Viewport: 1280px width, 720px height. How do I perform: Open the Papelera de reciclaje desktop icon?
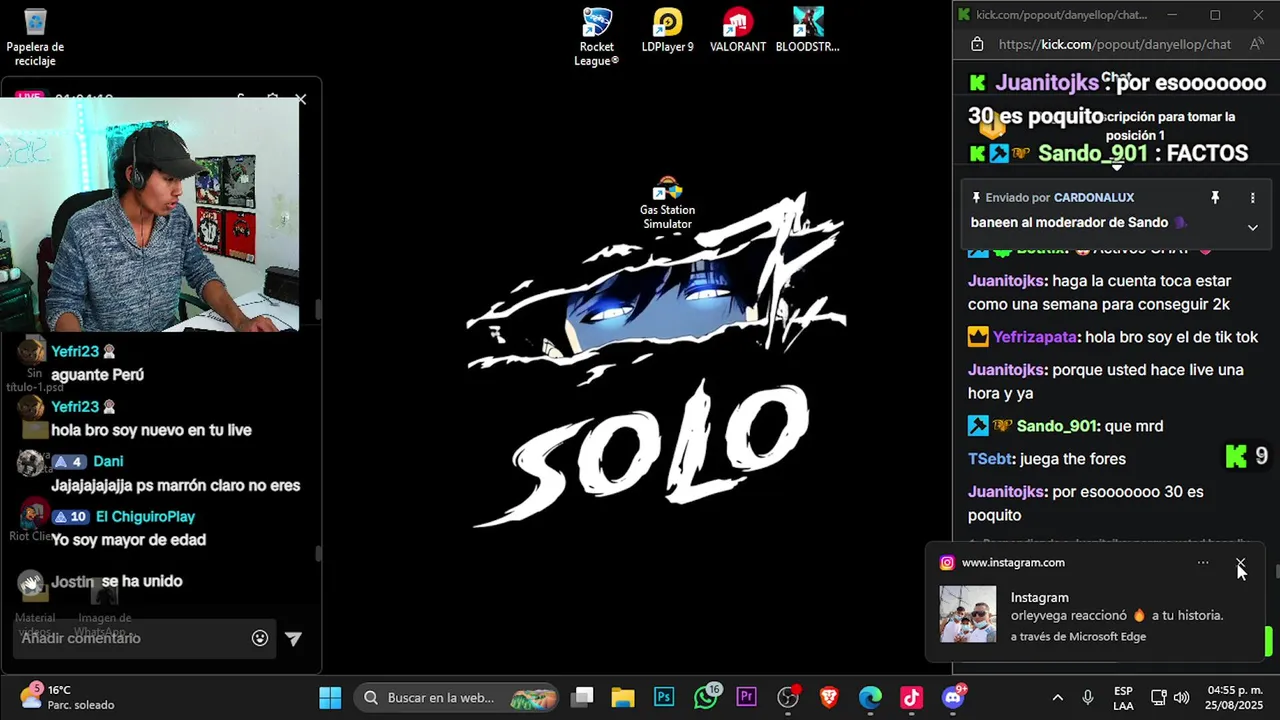click(x=35, y=37)
